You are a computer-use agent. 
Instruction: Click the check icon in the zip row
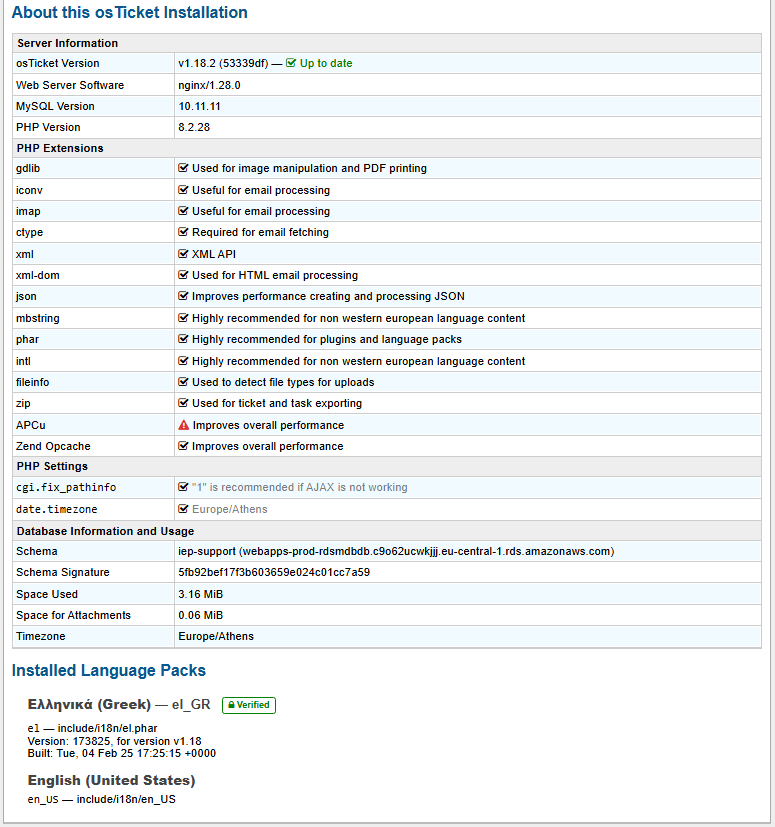[183, 403]
